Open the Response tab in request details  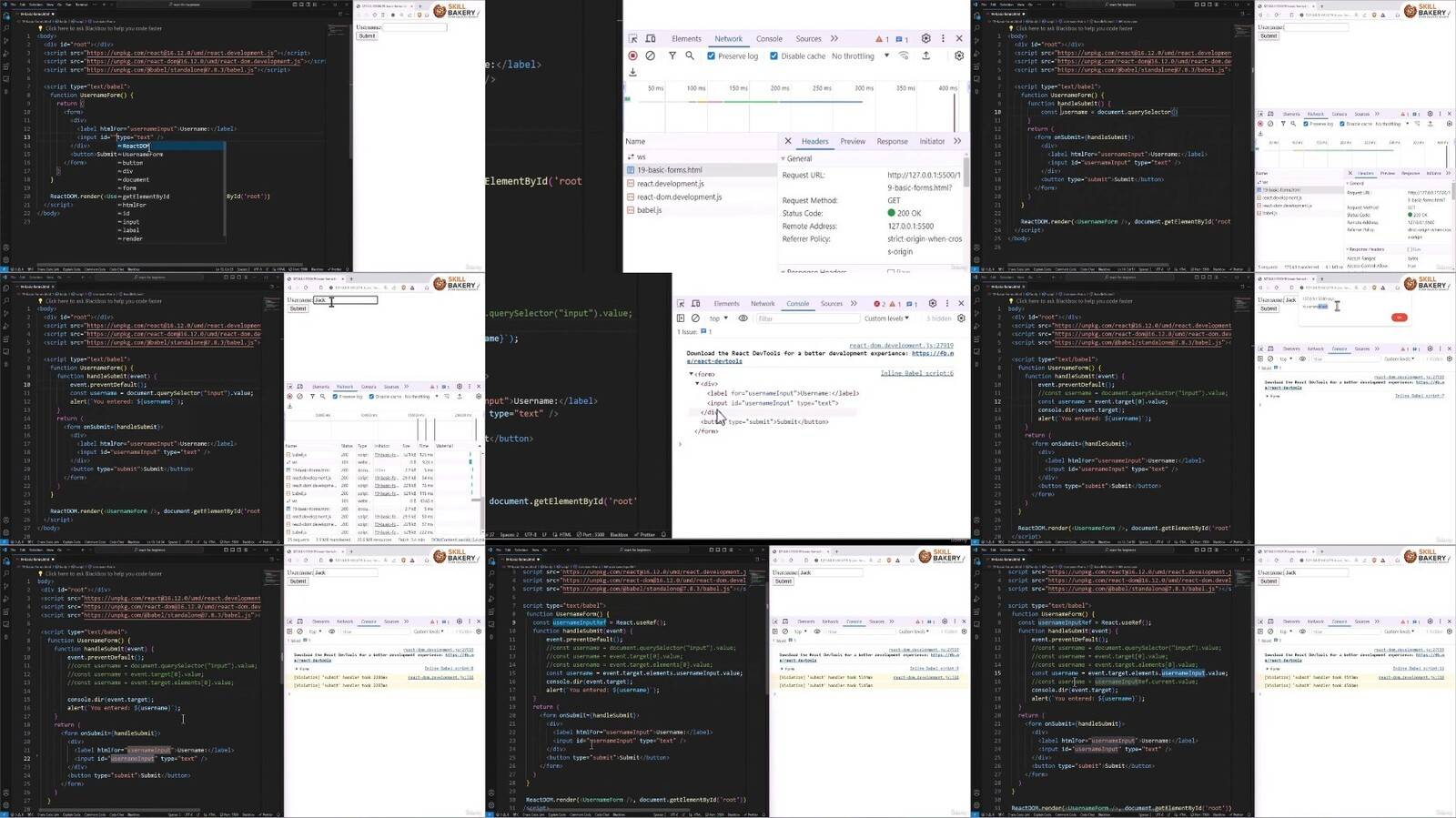[892, 141]
